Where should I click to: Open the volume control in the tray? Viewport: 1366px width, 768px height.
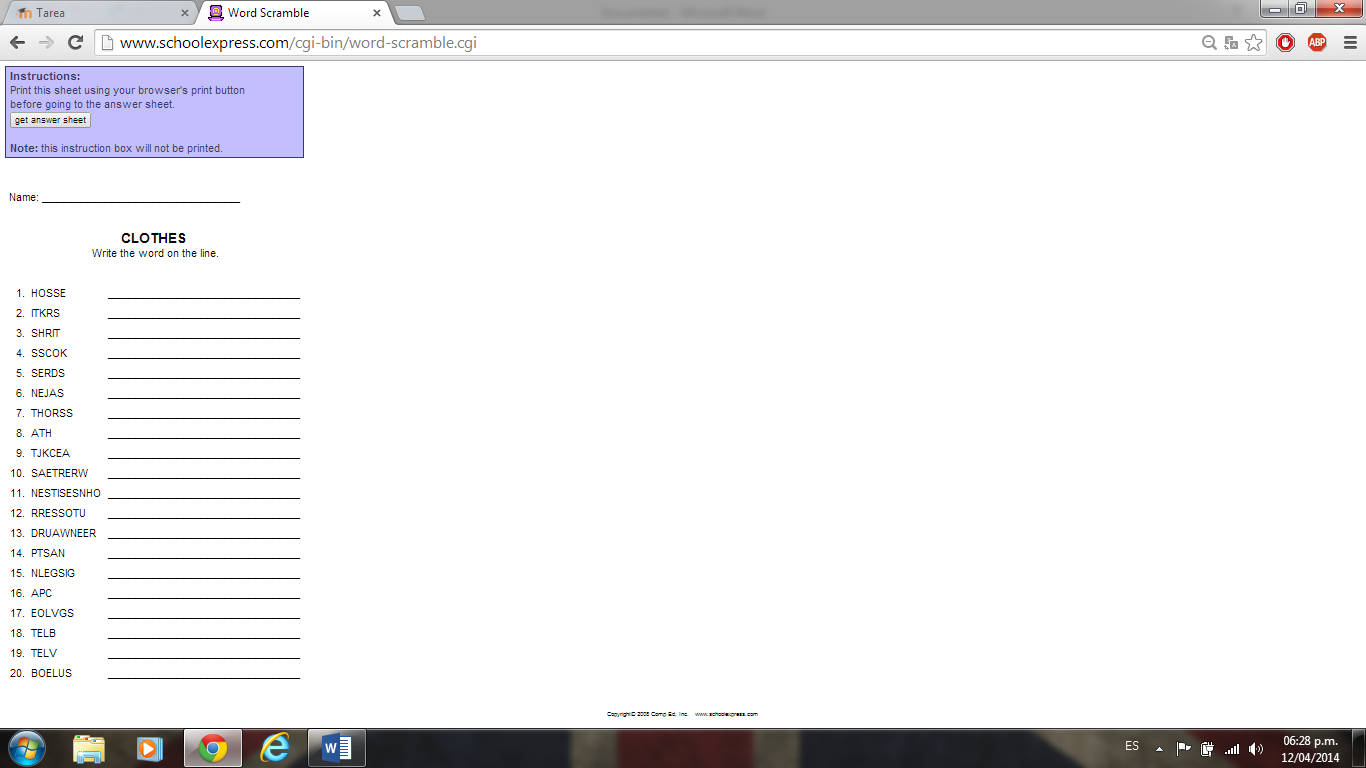[x=1256, y=748]
